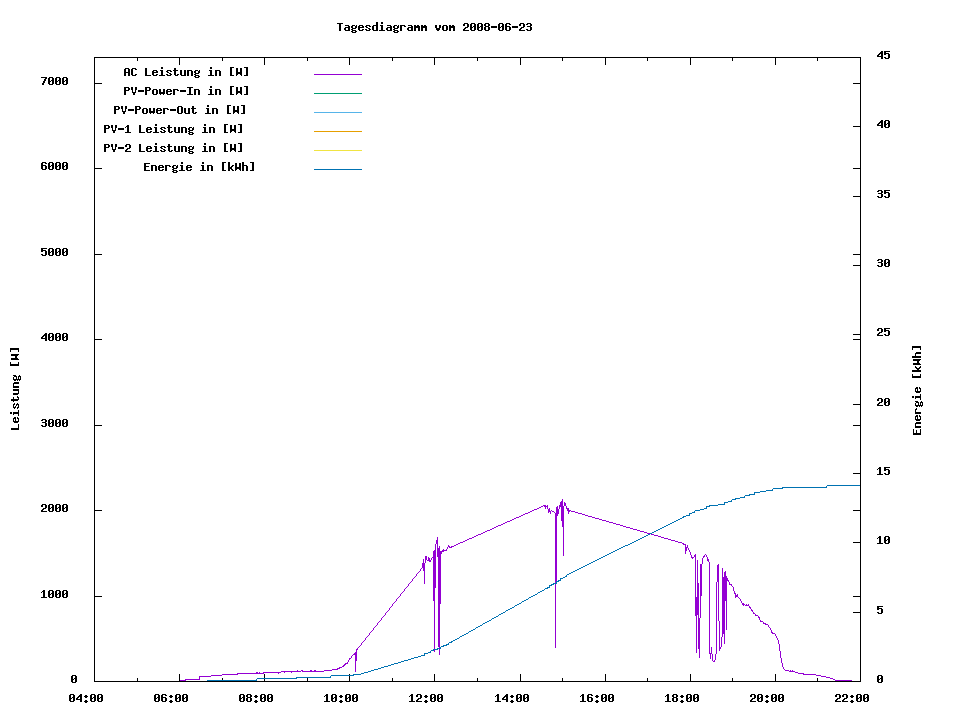Image resolution: width=960 pixels, height=720 pixels.
Task: Click the 'Leistung [W]' left axis title
Action: point(15,389)
